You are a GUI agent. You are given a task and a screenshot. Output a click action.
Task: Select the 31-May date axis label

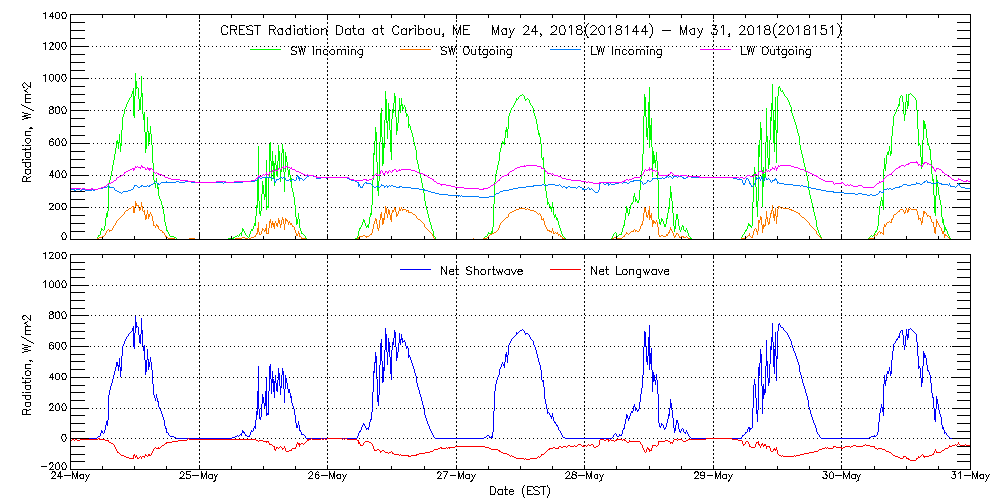pos(969,477)
